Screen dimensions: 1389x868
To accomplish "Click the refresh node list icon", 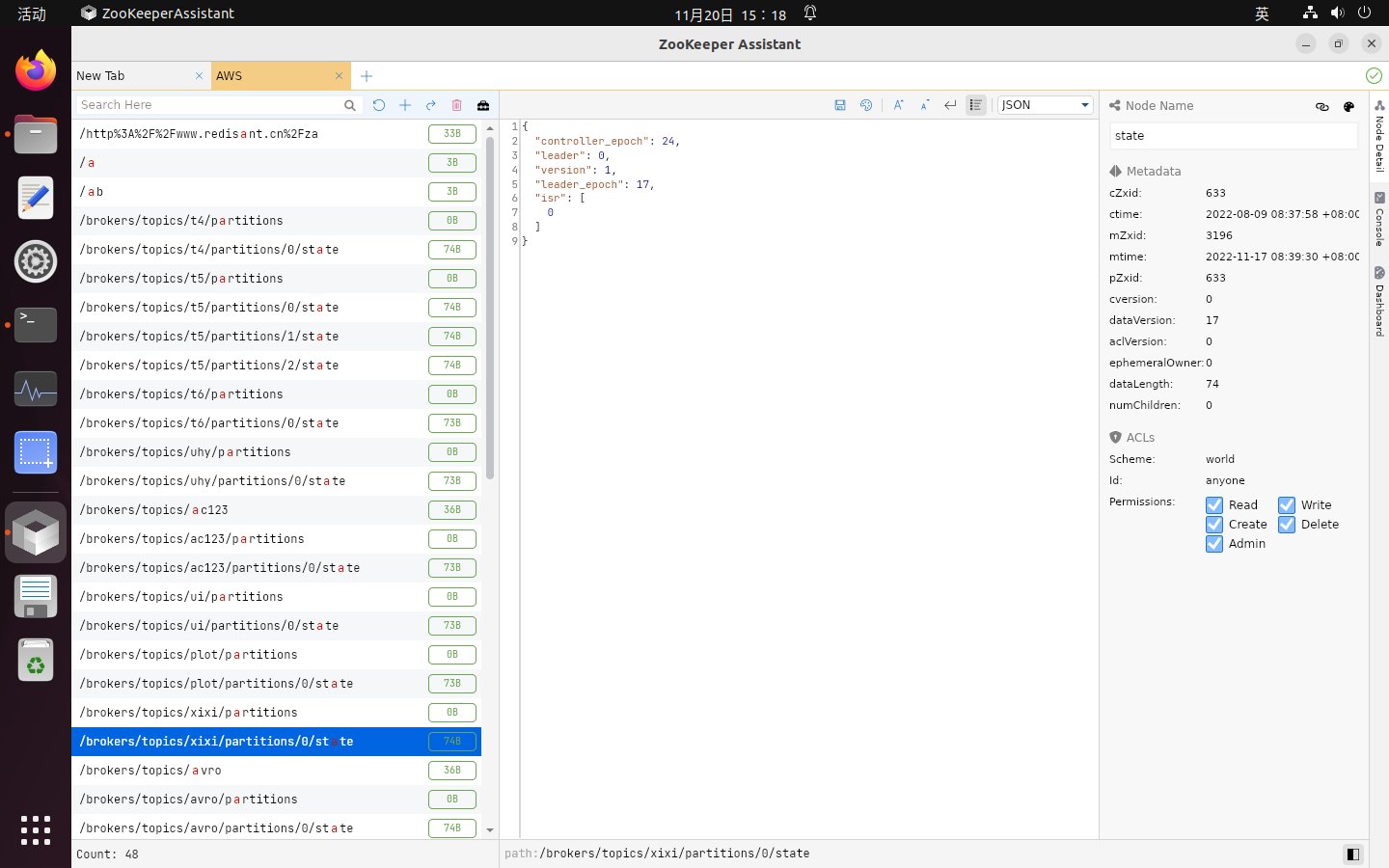I will [379, 105].
